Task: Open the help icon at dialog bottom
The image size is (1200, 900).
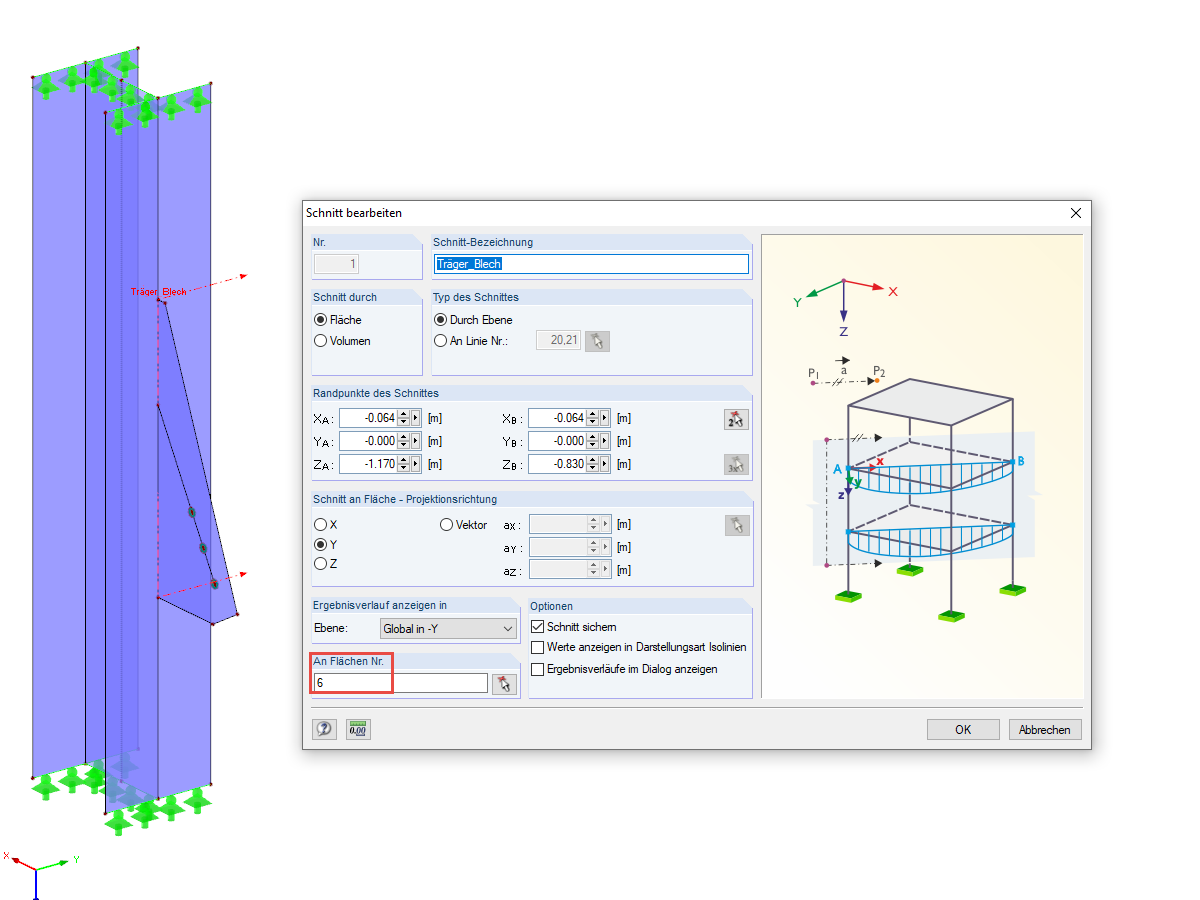Action: point(324,729)
